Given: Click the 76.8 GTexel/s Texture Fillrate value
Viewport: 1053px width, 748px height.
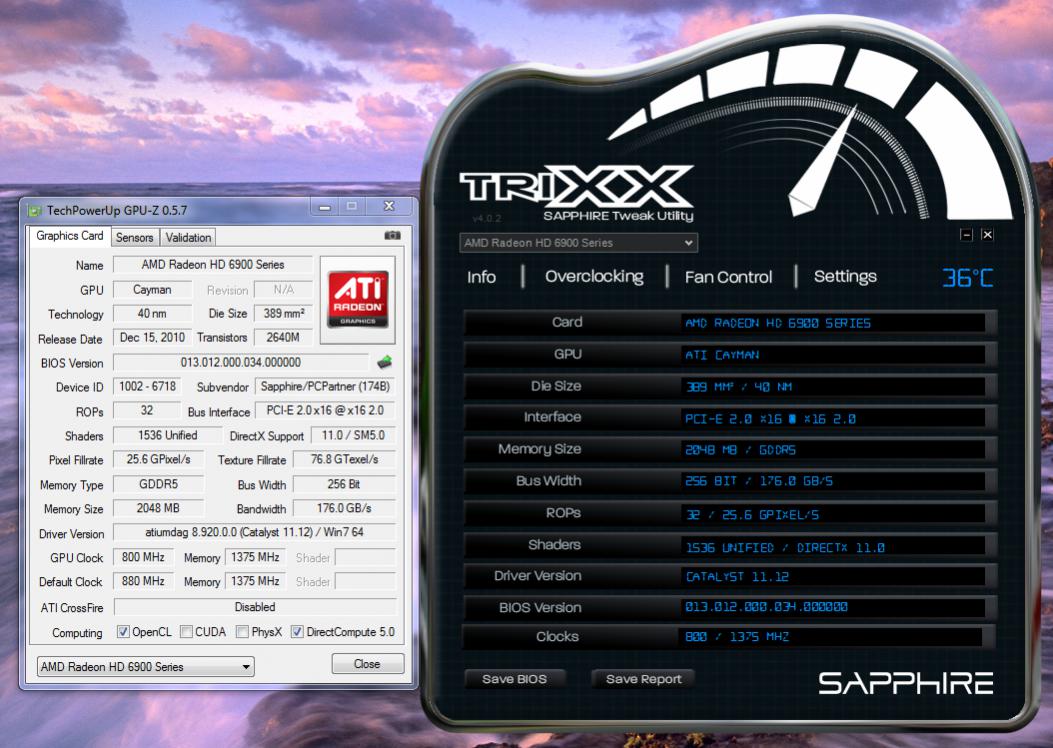Looking at the screenshot, I should click(x=345, y=459).
